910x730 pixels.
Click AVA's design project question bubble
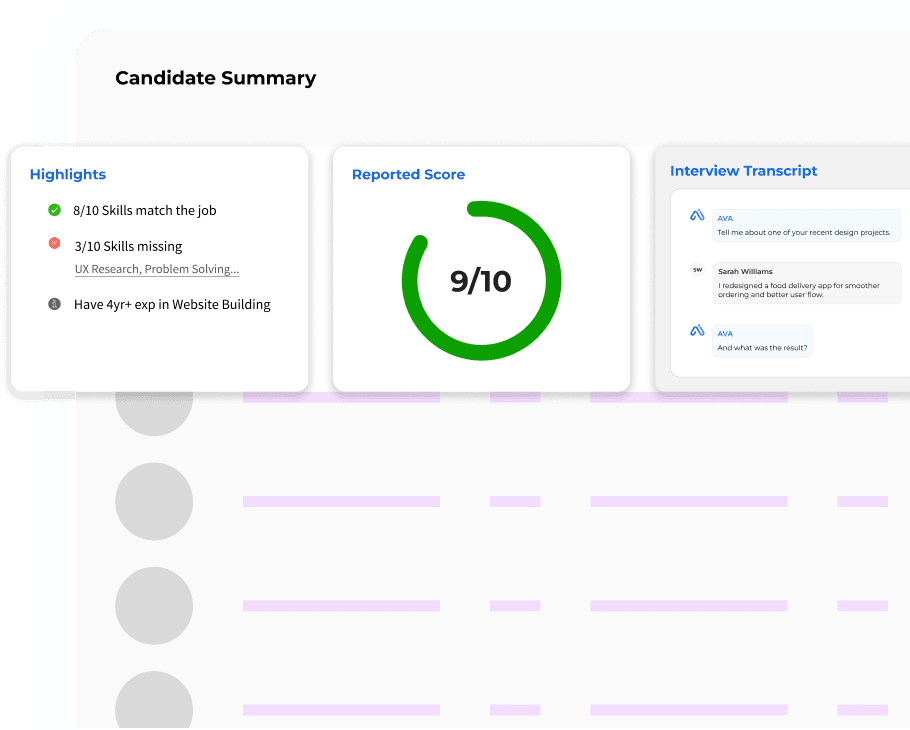click(806, 225)
